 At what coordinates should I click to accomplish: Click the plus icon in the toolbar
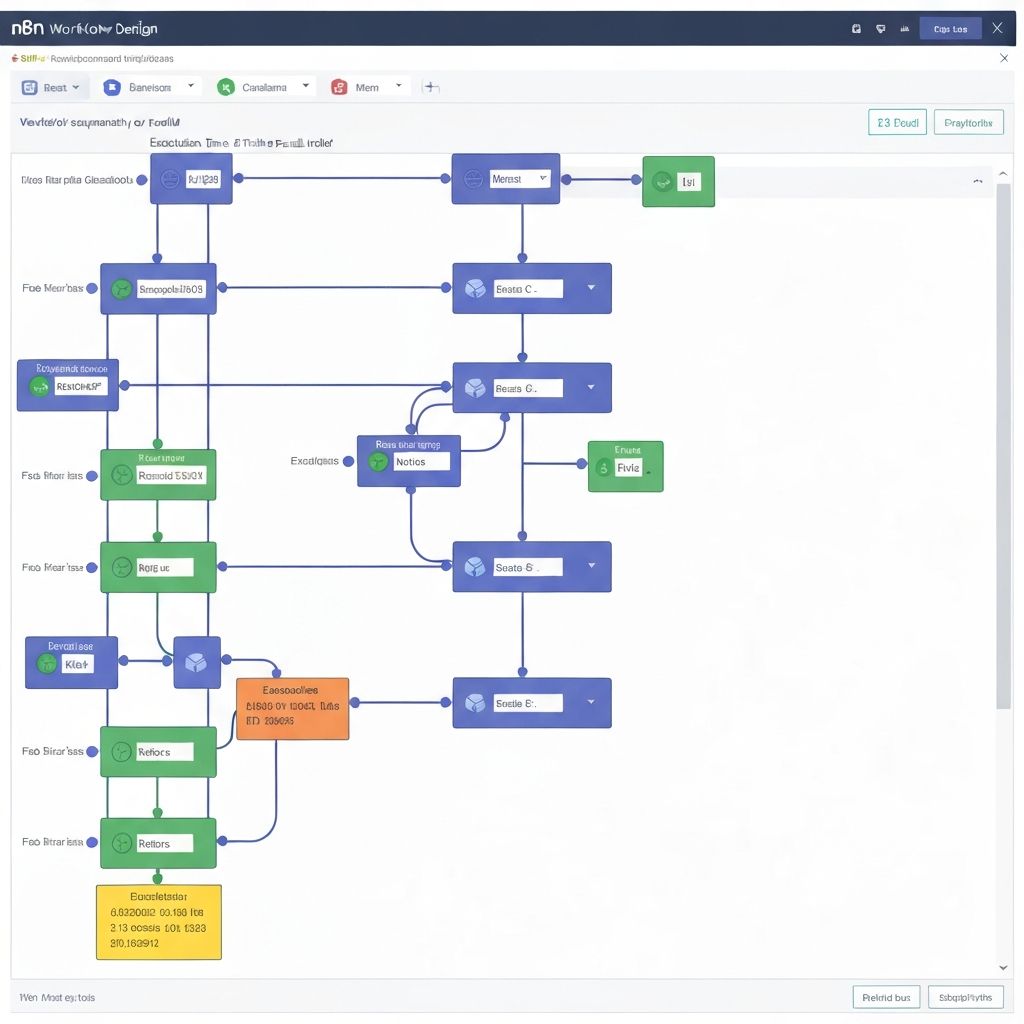click(x=431, y=87)
